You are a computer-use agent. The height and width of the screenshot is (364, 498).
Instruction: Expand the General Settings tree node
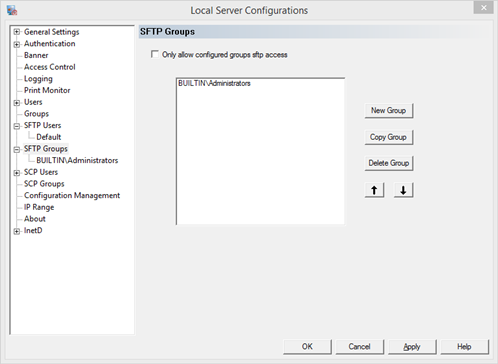(x=17, y=32)
